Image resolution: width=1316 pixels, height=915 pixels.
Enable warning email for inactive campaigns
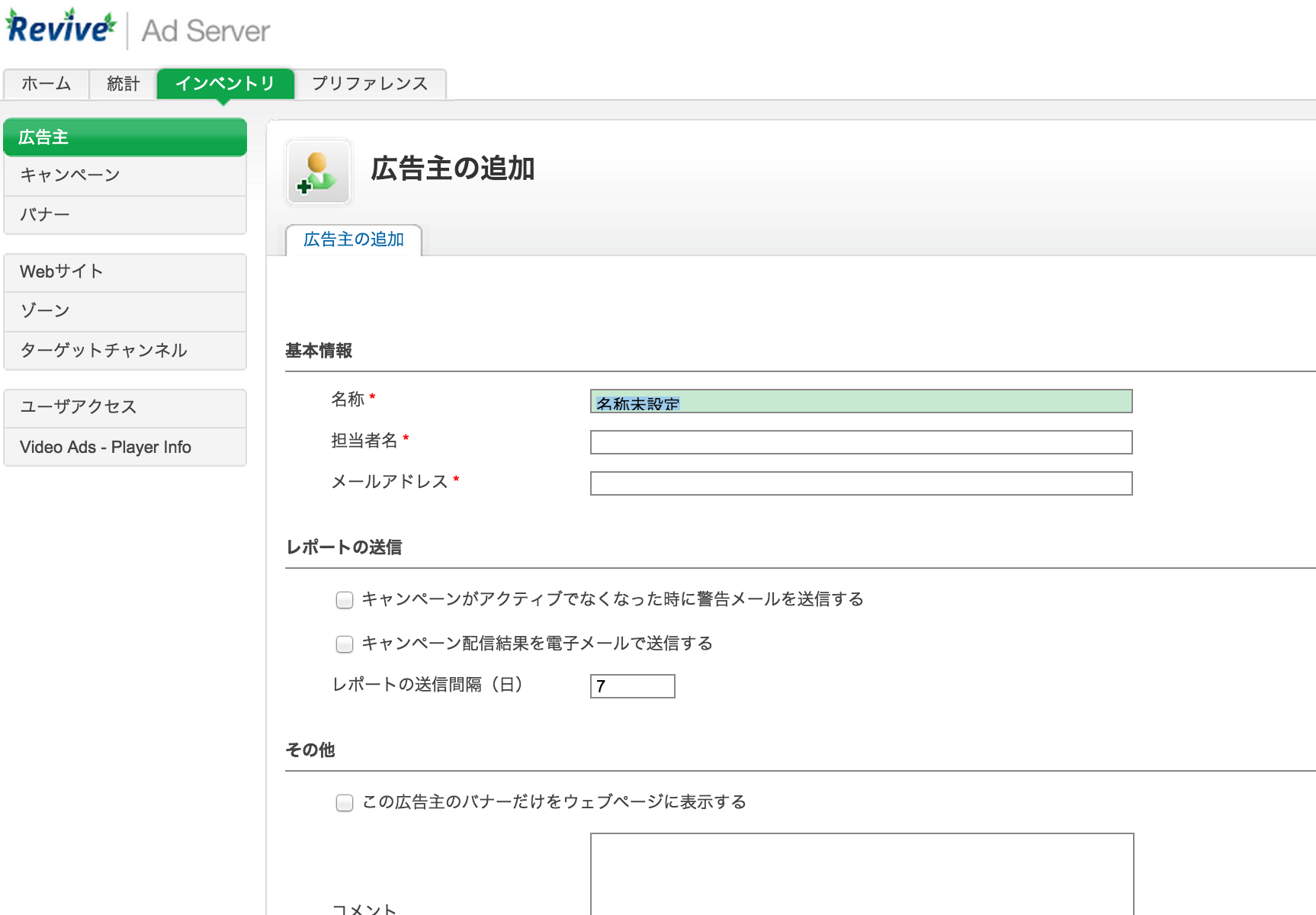tap(343, 600)
